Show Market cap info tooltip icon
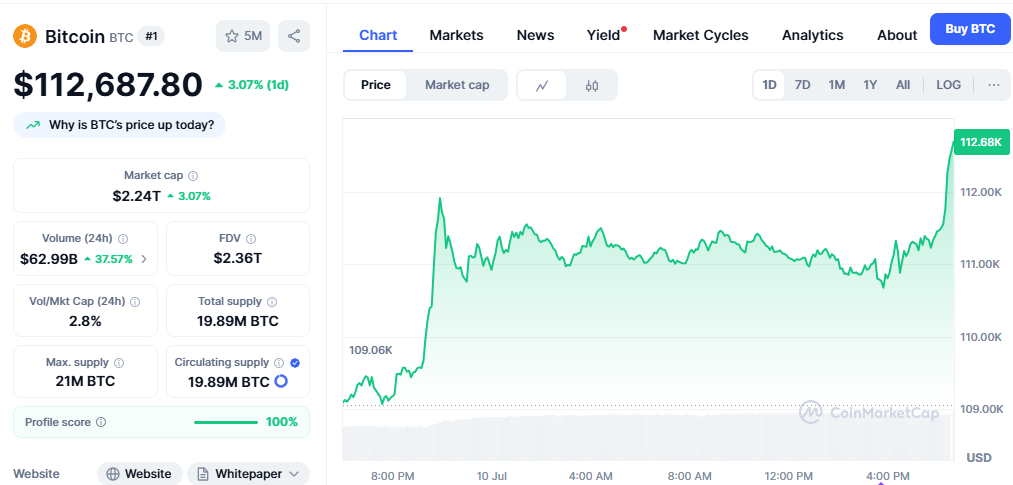This screenshot has height=485, width=1013. click(193, 176)
